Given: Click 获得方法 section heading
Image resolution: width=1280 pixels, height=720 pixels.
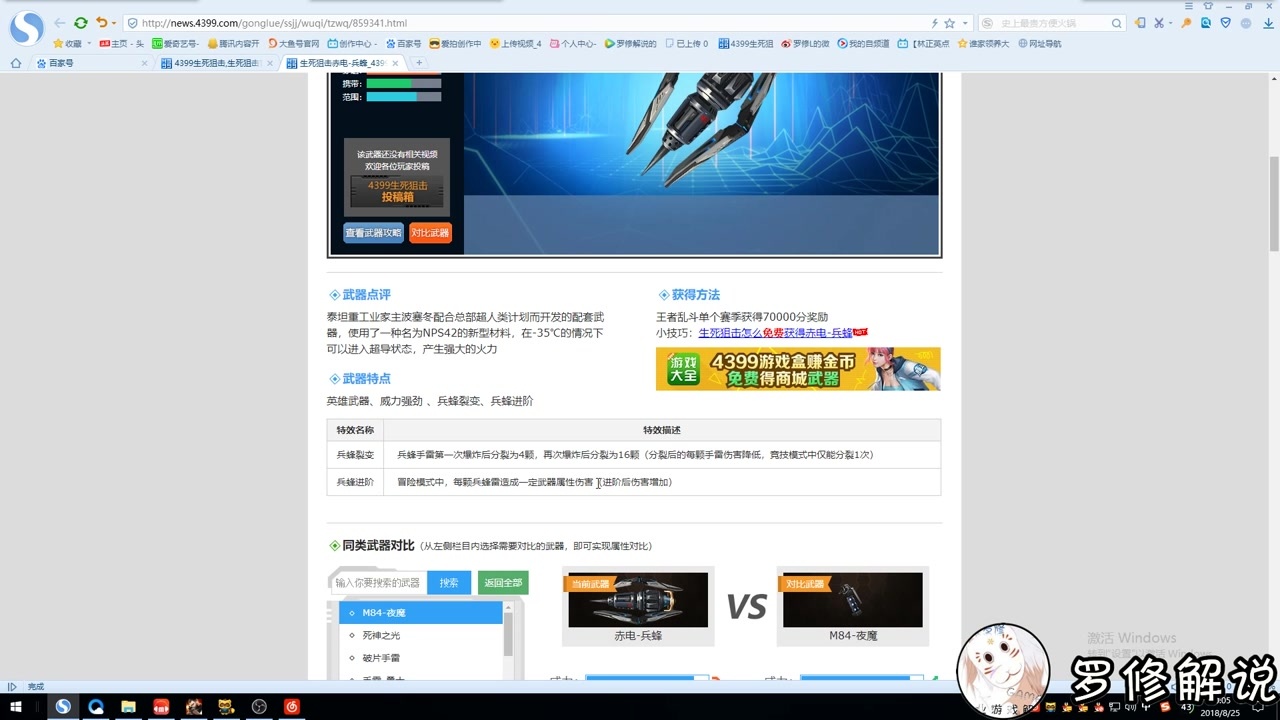Looking at the screenshot, I should pos(695,295).
